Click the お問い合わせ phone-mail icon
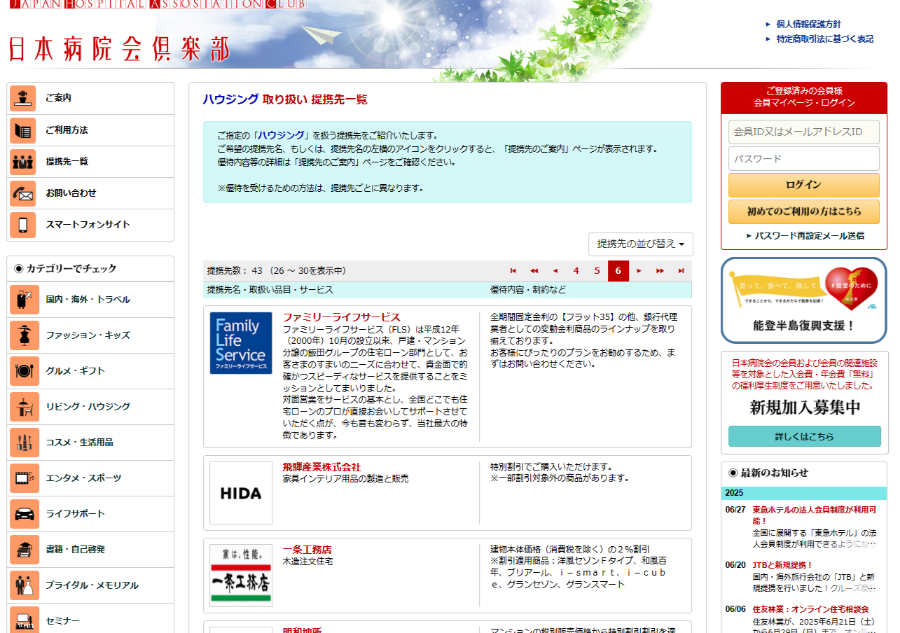900x633 pixels. click(23, 193)
